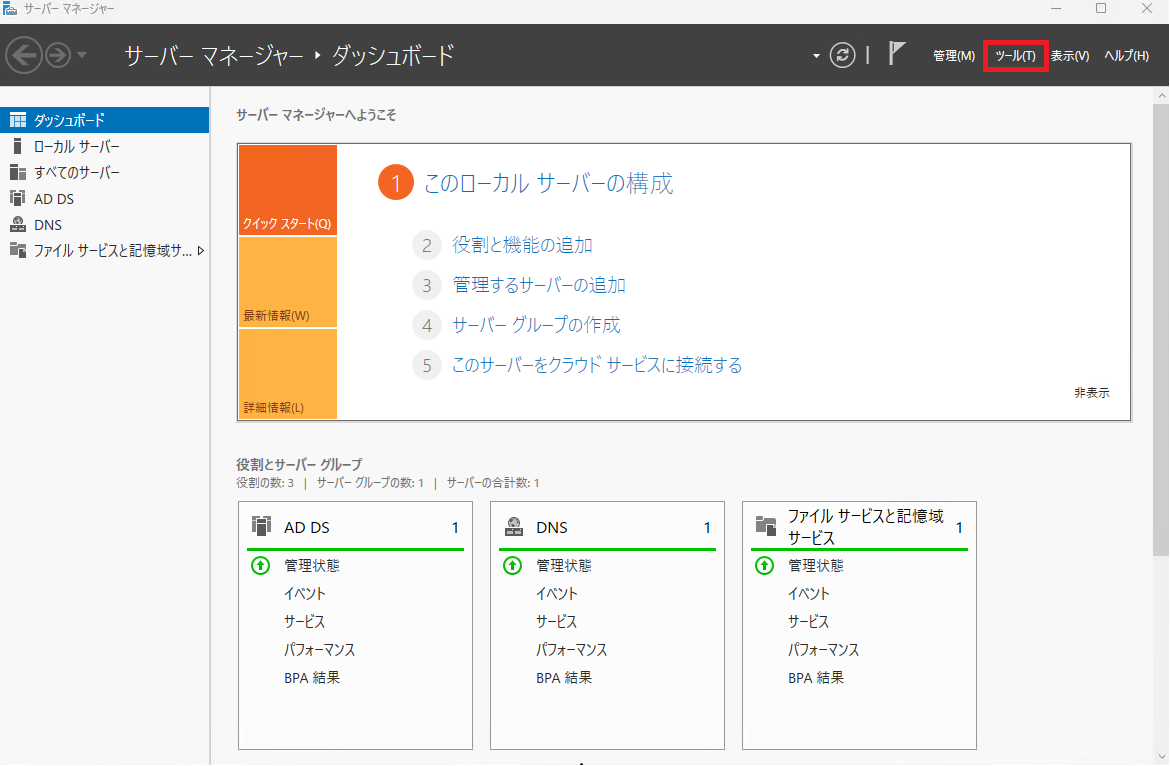The width and height of the screenshot is (1170, 766).
Task: Select ファイル サービスと記憶域 in the sidebar
Action: (104, 251)
